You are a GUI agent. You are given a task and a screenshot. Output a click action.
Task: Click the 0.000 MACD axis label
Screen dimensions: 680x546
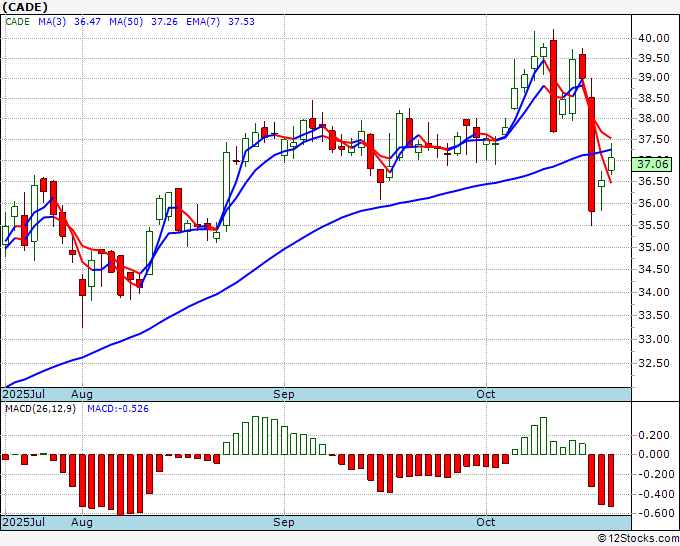point(654,454)
